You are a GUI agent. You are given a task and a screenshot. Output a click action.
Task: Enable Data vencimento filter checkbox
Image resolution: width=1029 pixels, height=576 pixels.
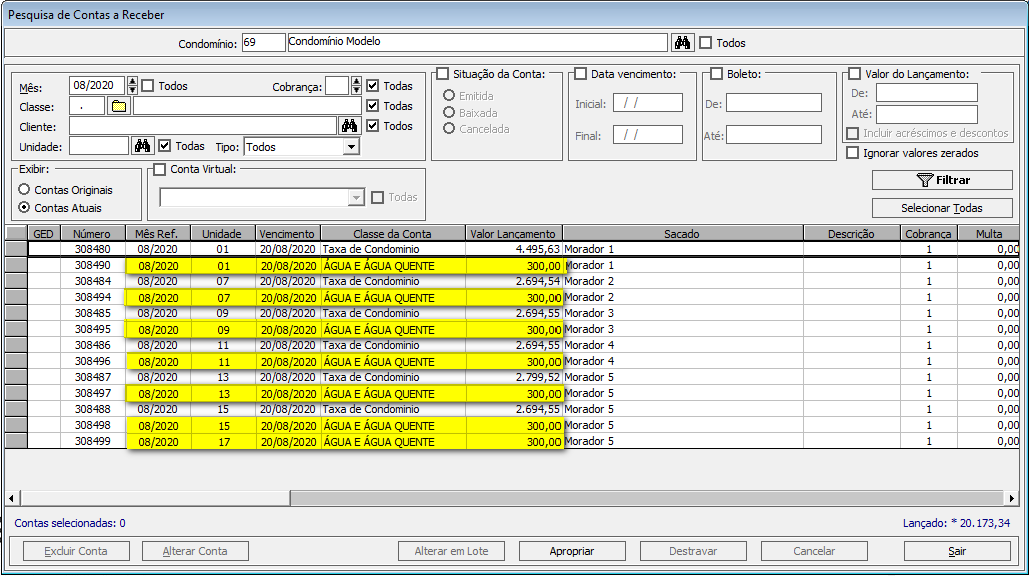coord(581,73)
